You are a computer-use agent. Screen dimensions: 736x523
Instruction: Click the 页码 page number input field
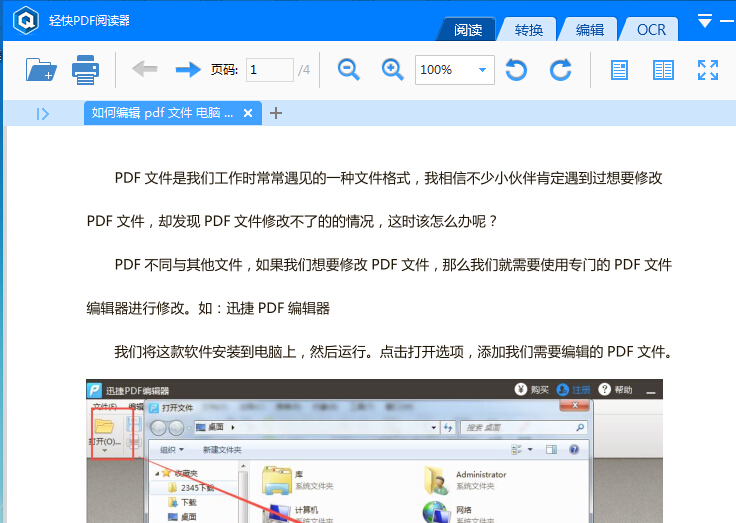pyautogui.click(x=270, y=70)
